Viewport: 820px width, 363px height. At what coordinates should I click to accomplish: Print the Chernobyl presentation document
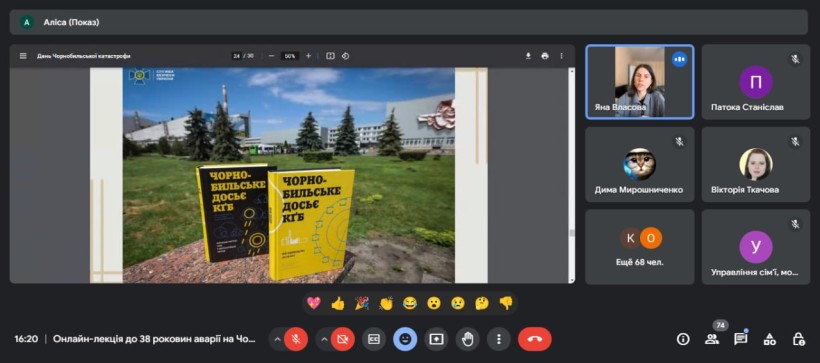tap(545, 56)
